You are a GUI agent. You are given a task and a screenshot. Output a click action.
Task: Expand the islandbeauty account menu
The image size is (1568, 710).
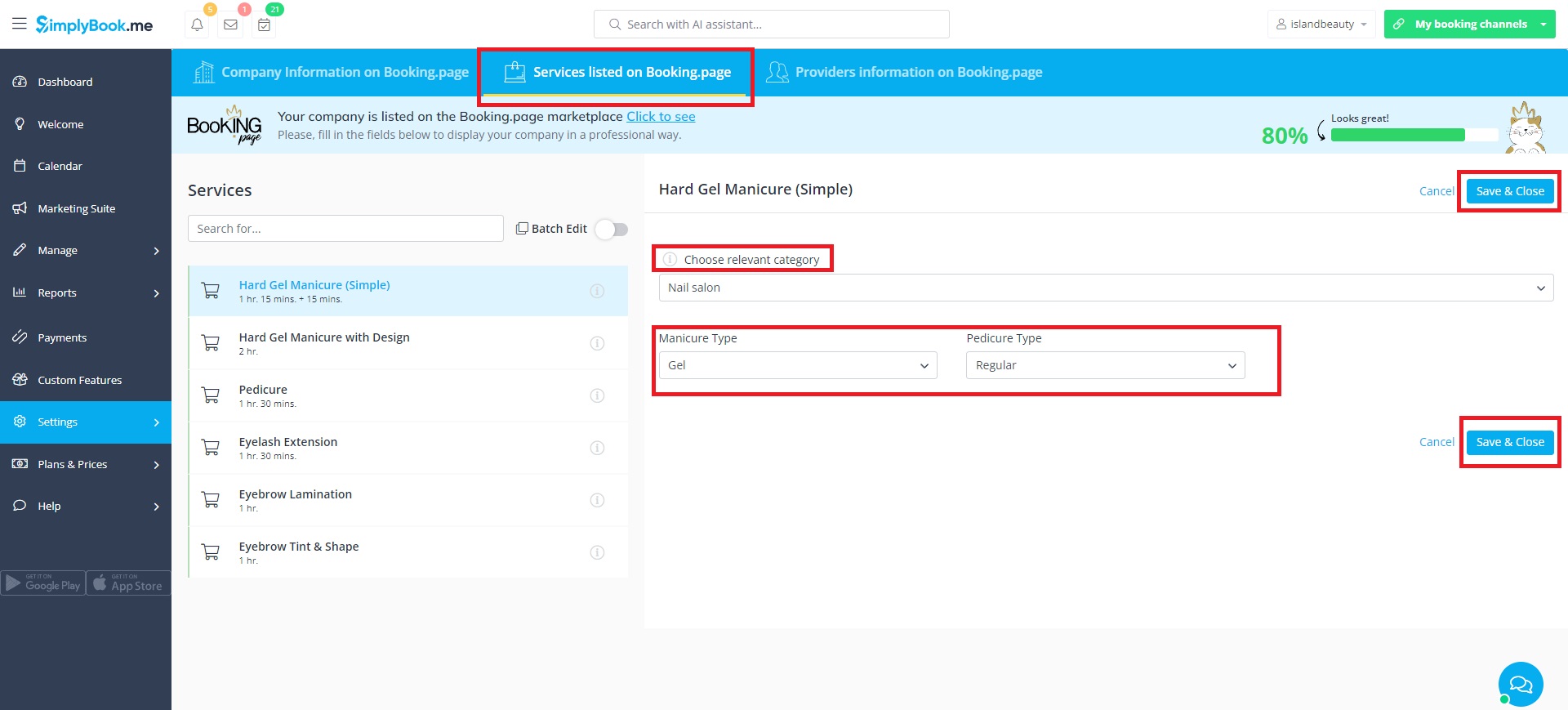(1321, 25)
